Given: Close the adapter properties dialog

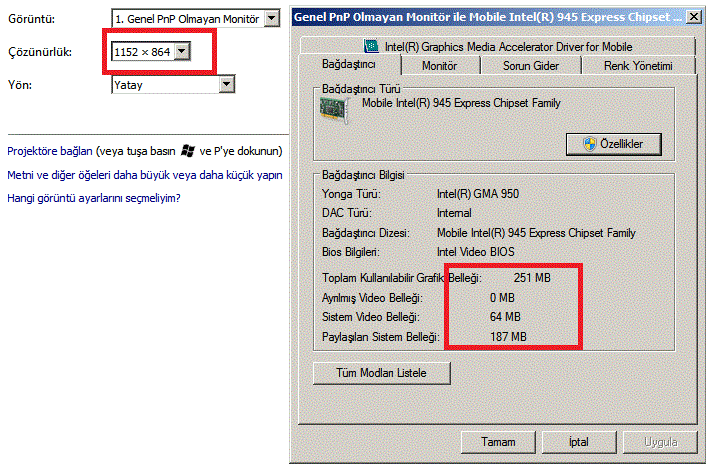Looking at the screenshot, I should coord(693,17).
